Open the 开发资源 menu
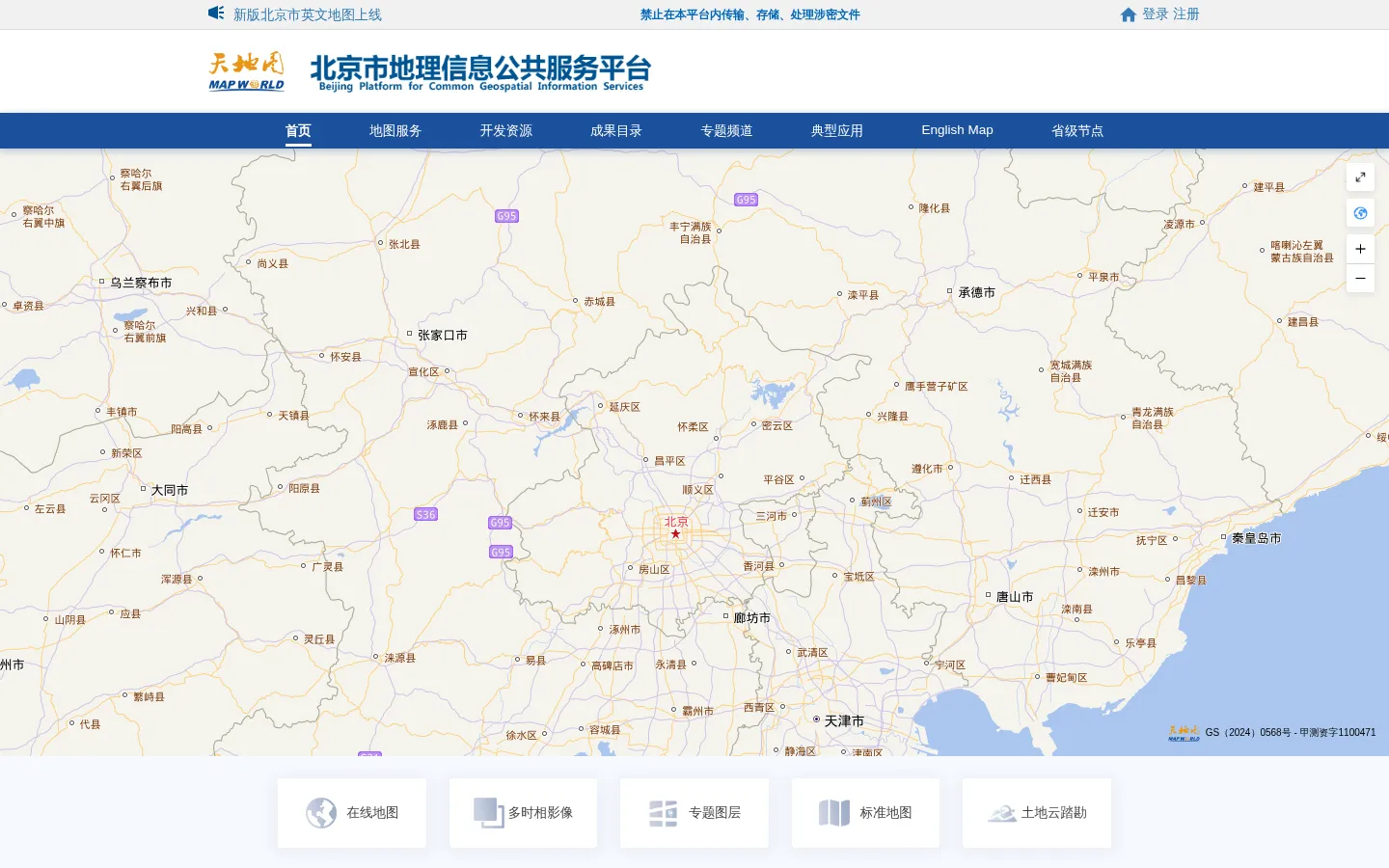Image resolution: width=1389 pixels, height=868 pixels. click(x=506, y=130)
